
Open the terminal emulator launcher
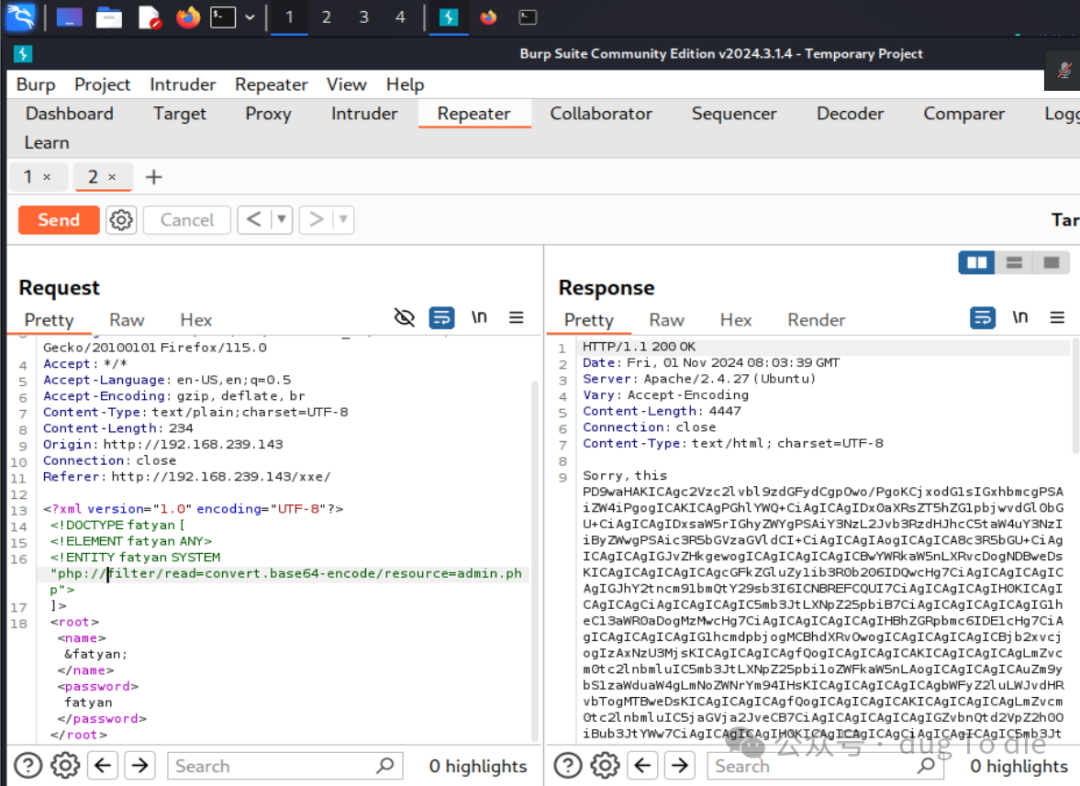[223, 17]
